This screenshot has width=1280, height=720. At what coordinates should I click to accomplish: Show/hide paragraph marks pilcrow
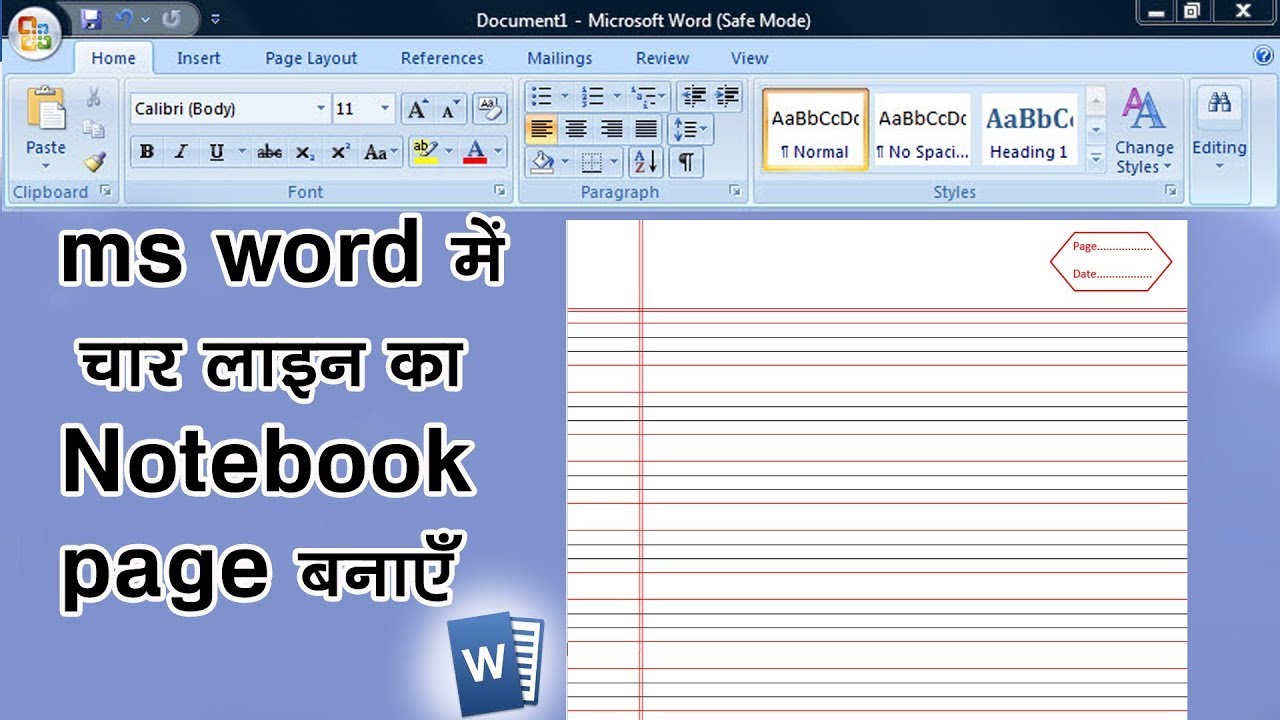coord(686,161)
